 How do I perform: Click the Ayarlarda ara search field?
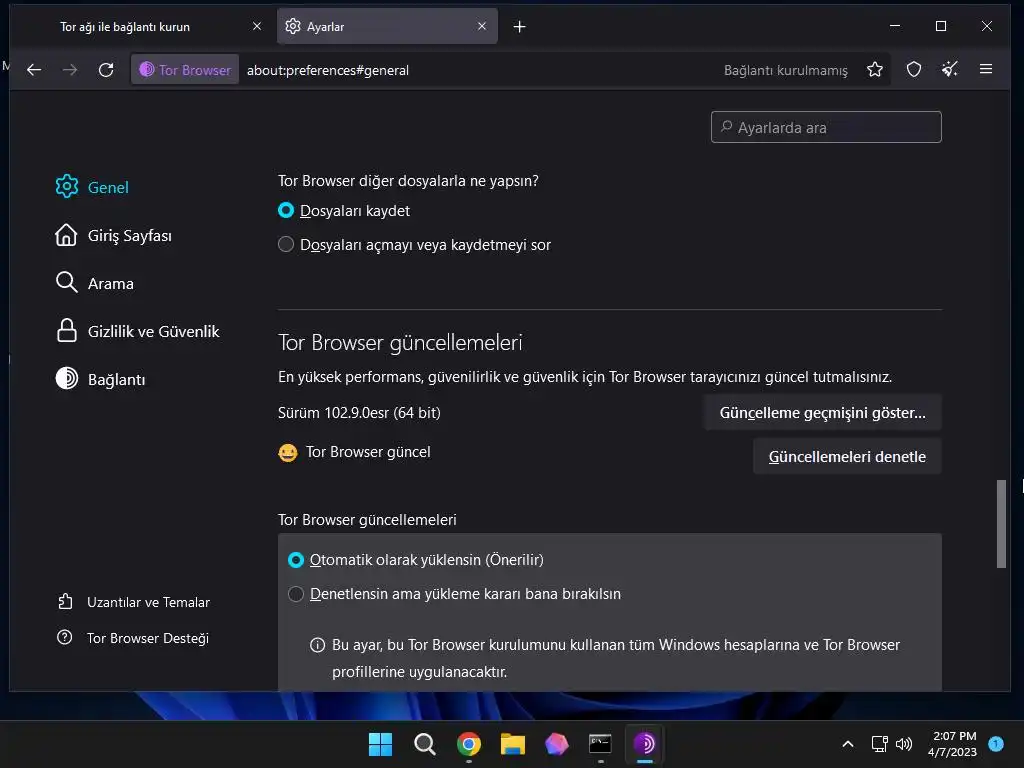pos(826,127)
